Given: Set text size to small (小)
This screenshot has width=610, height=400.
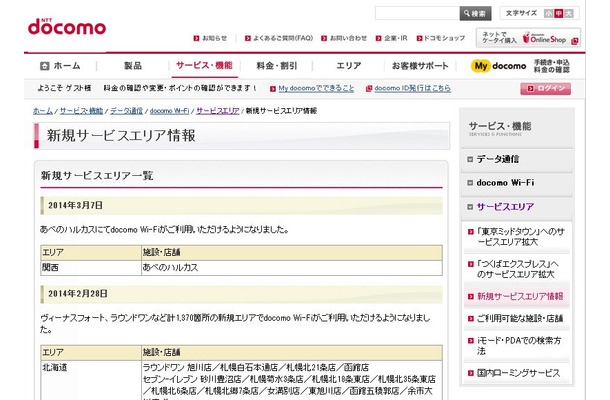Looking at the screenshot, I should pos(548,13).
